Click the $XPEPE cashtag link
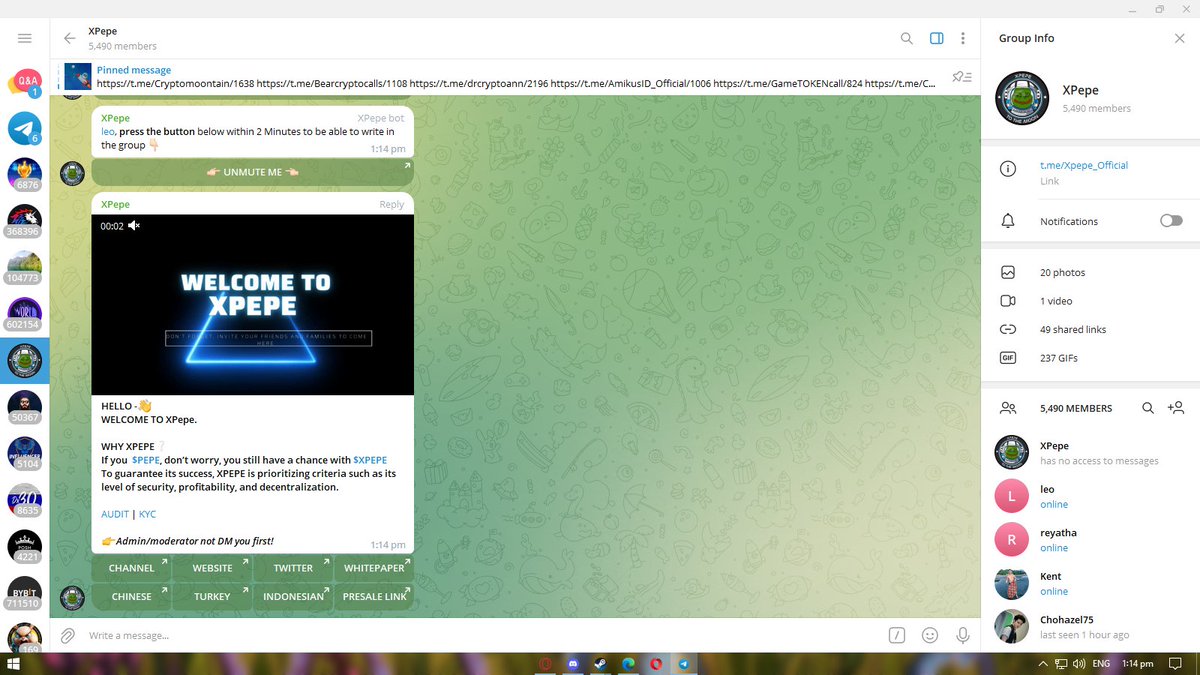 [x=370, y=460]
